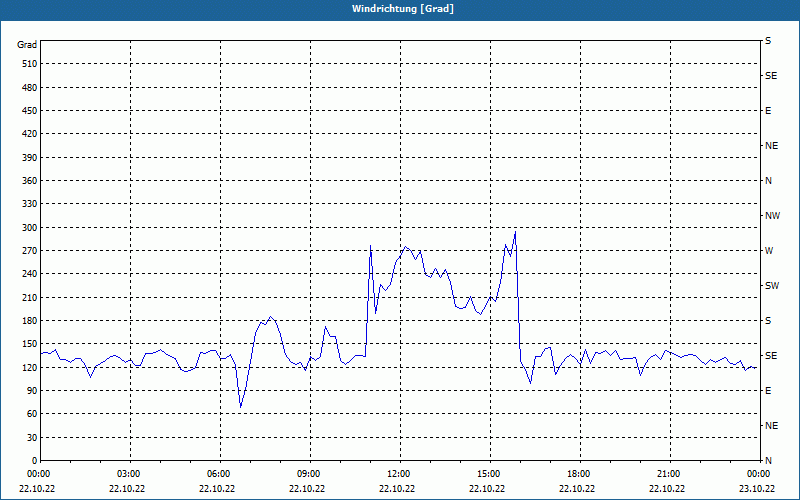Click N compass label aligned with 360
The height and width of the screenshot is (500, 800).
pos(768,181)
